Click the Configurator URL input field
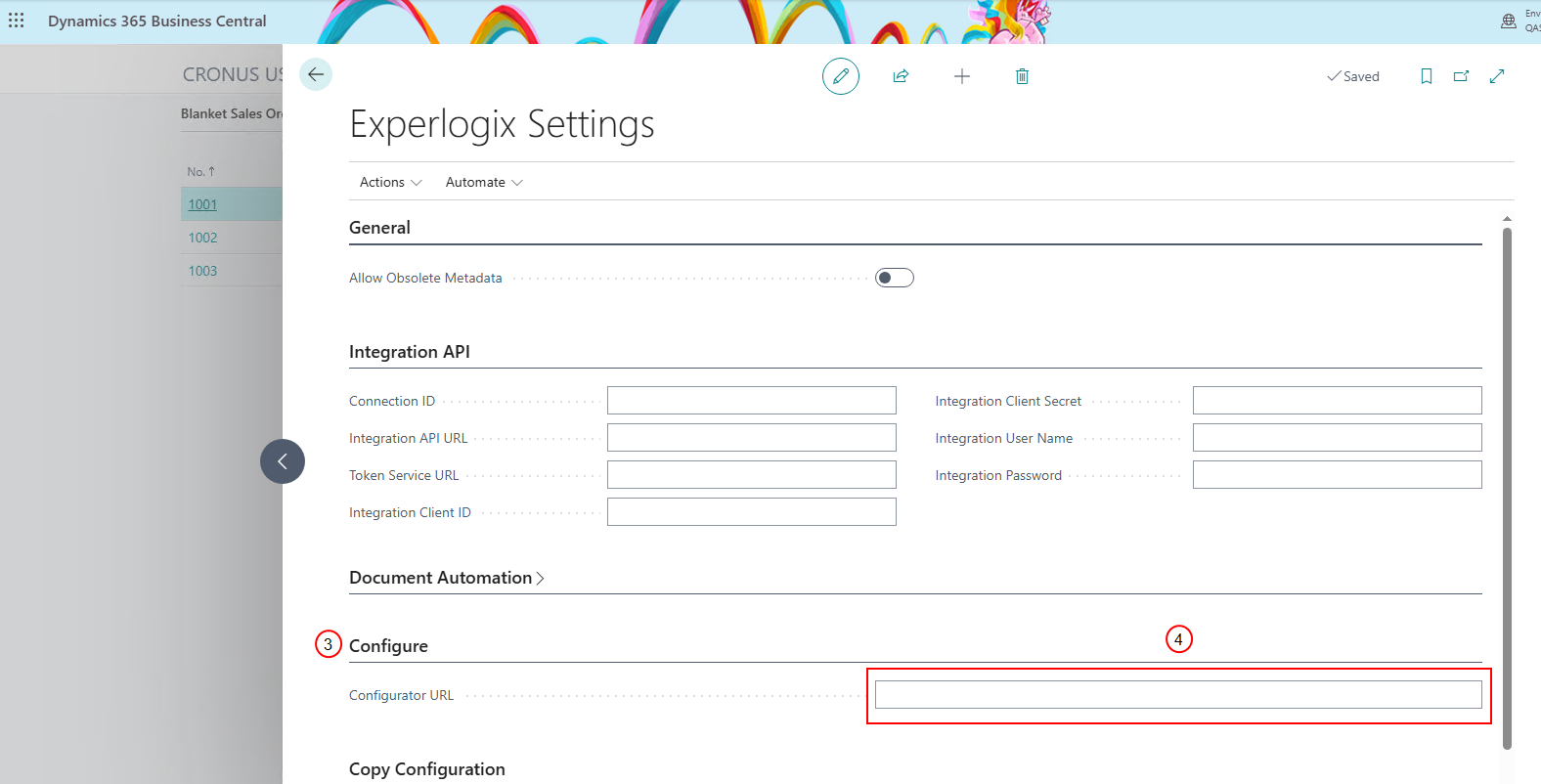Screen dimensions: 1541x784 1178,695
